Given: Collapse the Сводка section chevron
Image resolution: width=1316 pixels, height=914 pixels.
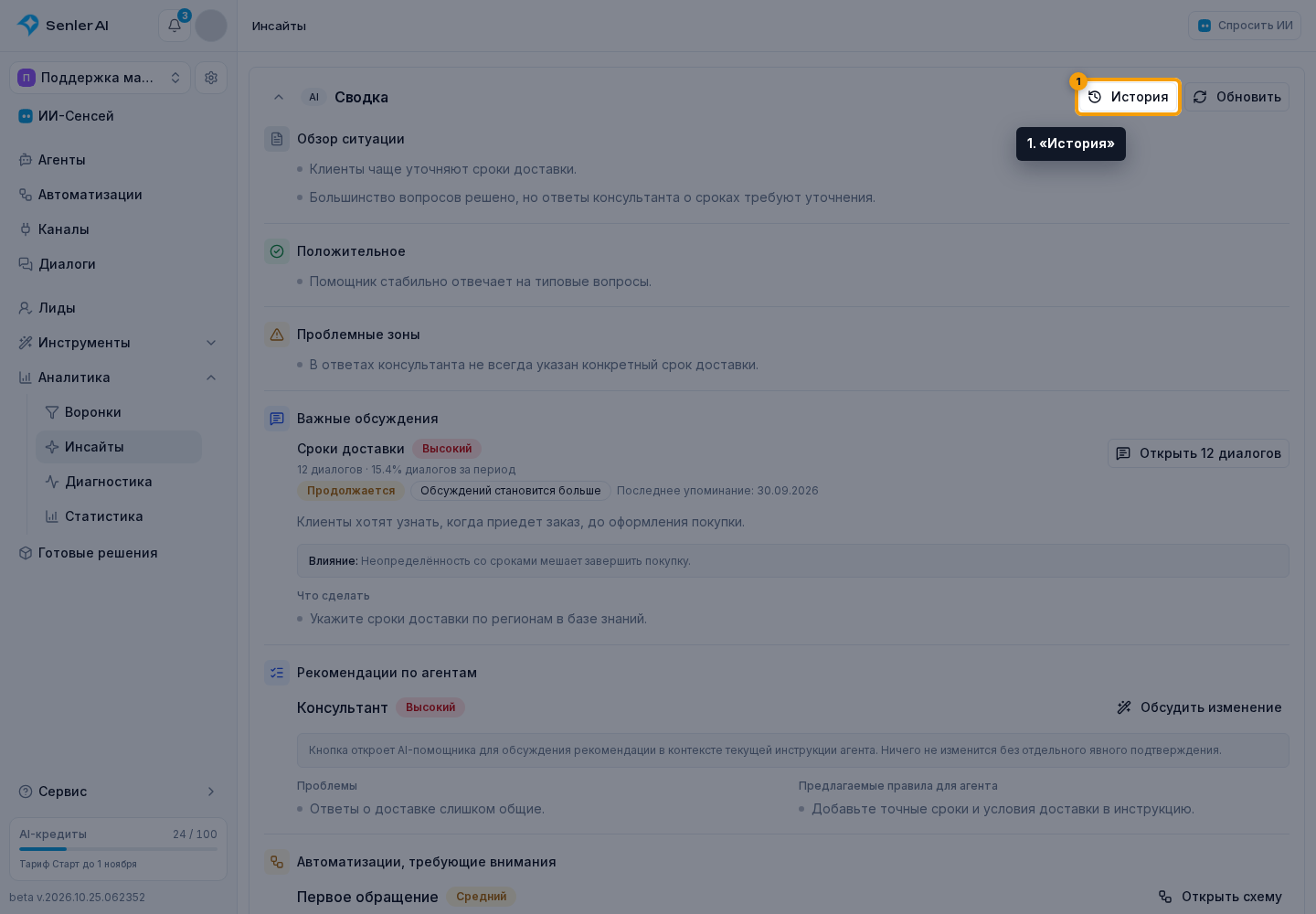Looking at the screenshot, I should (279, 97).
